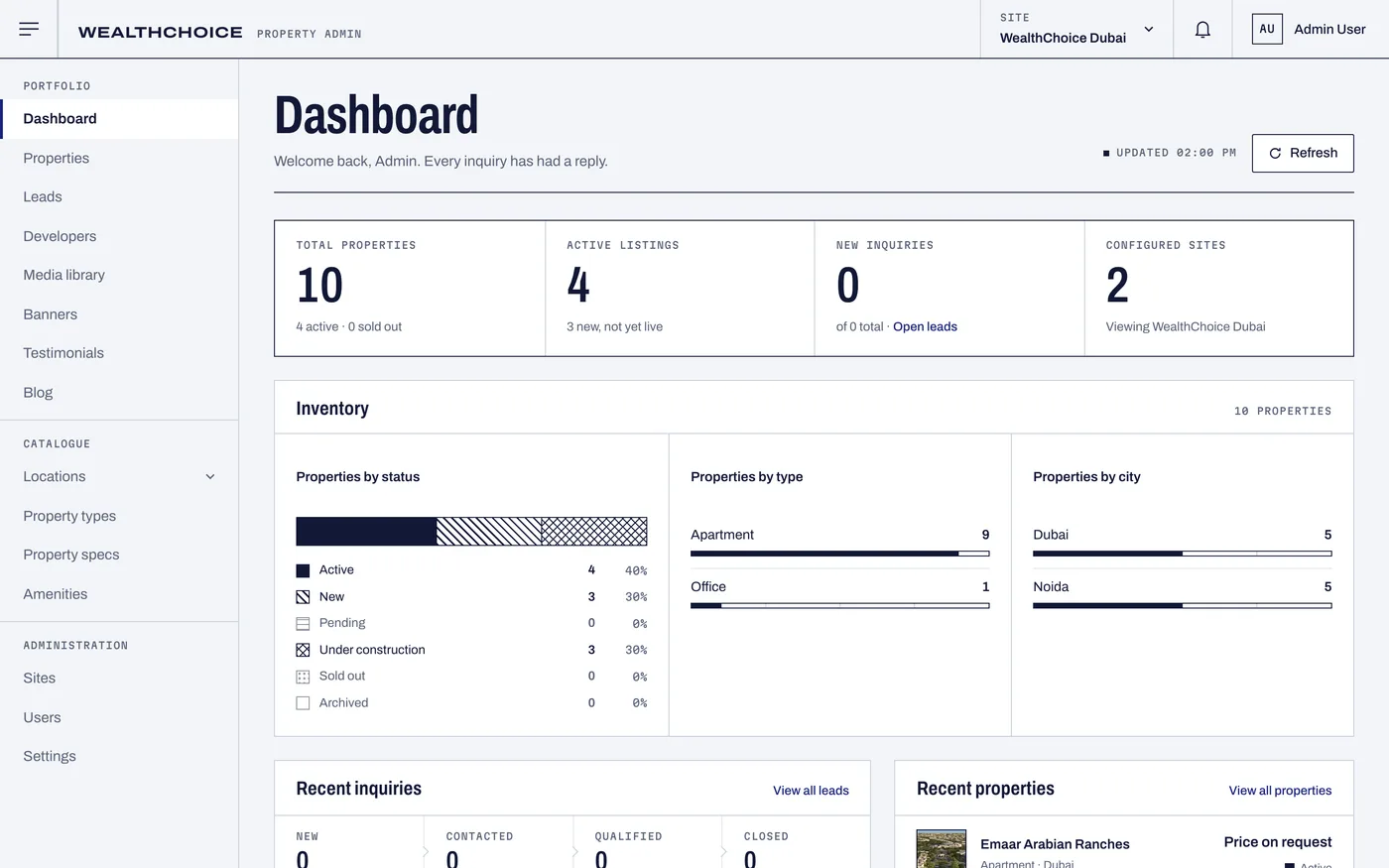The width and height of the screenshot is (1389, 868).
Task: Click the New status hatched legend icon
Action: coord(303,597)
